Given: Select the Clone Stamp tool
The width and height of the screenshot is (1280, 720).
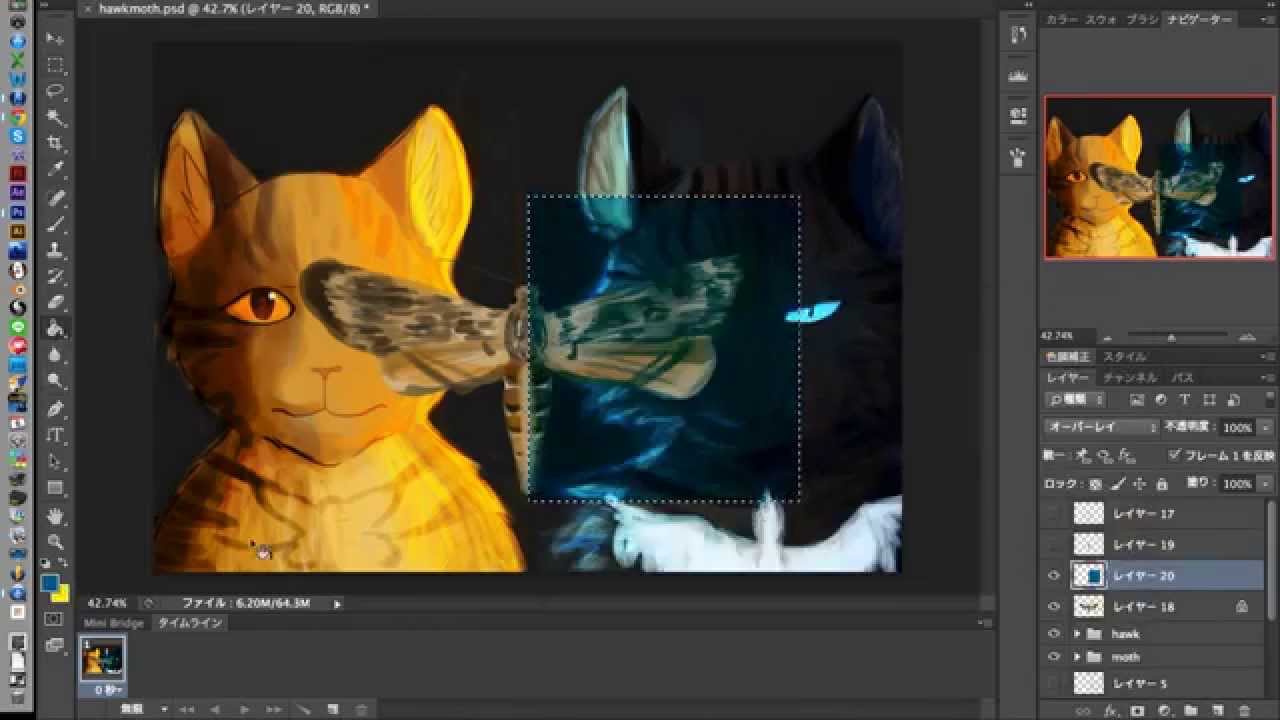Looking at the screenshot, I should coord(55,249).
